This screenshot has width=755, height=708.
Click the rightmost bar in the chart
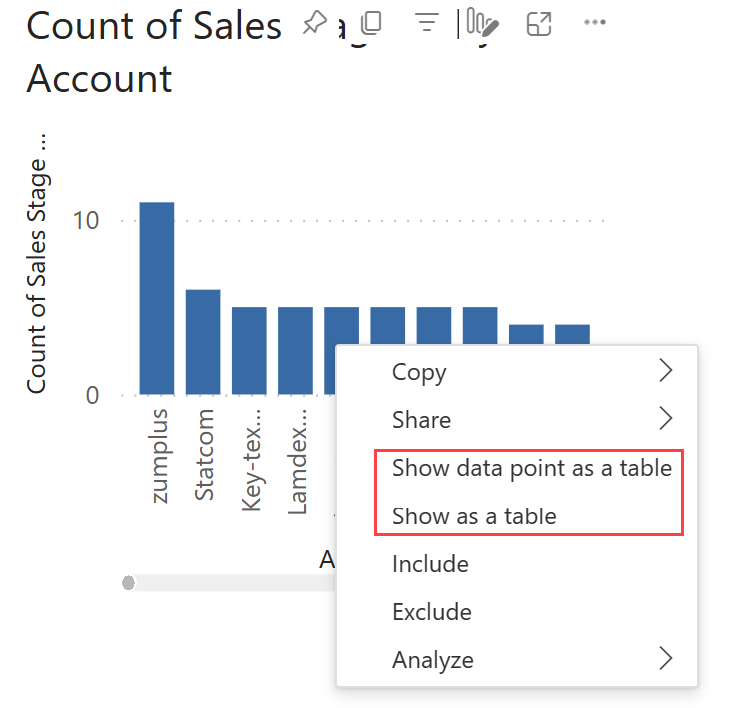[573, 335]
